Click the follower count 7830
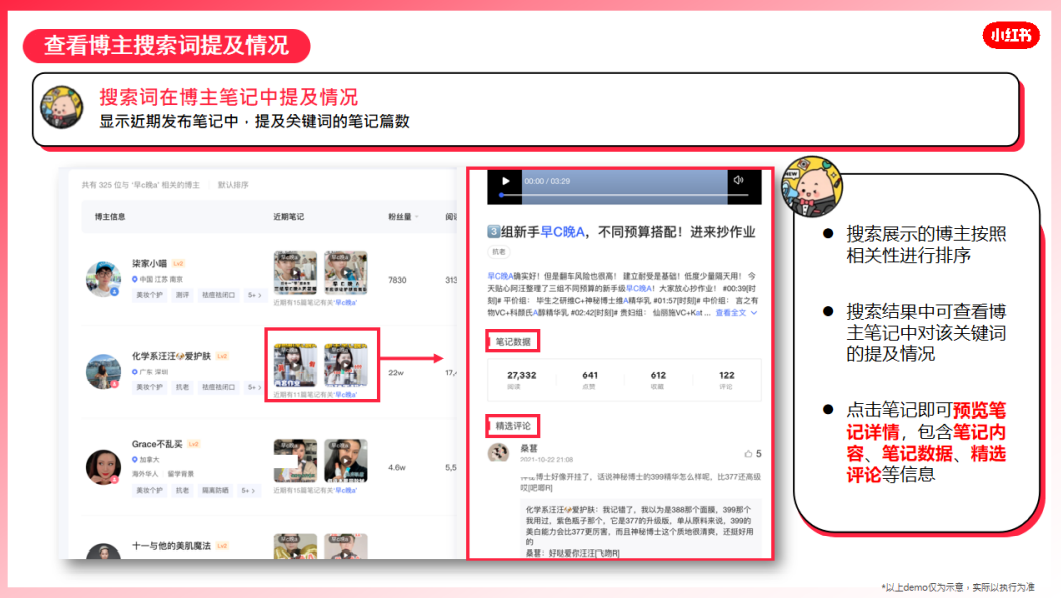 pos(397,280)
